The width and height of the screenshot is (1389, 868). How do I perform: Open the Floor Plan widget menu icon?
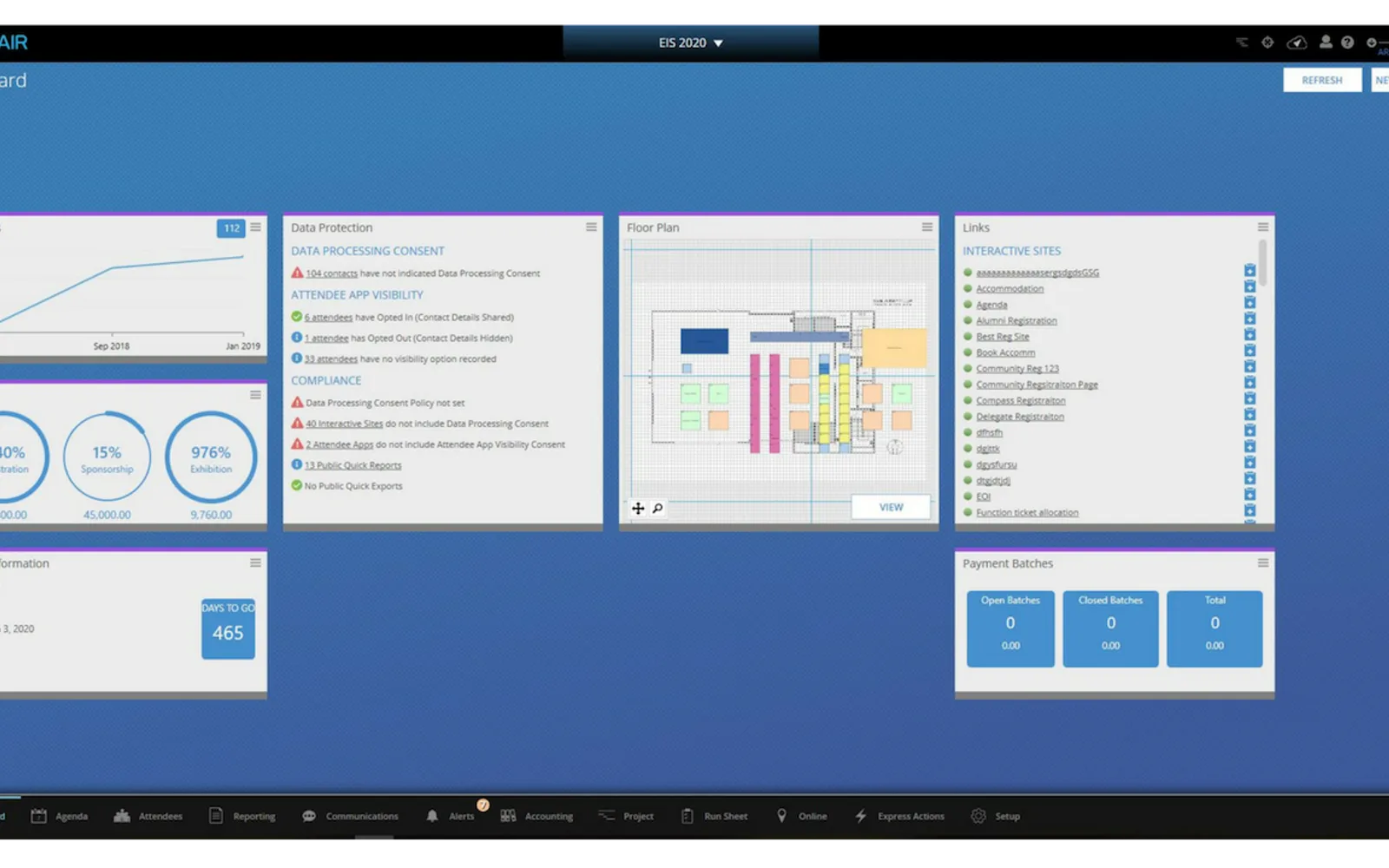[927, 227]
